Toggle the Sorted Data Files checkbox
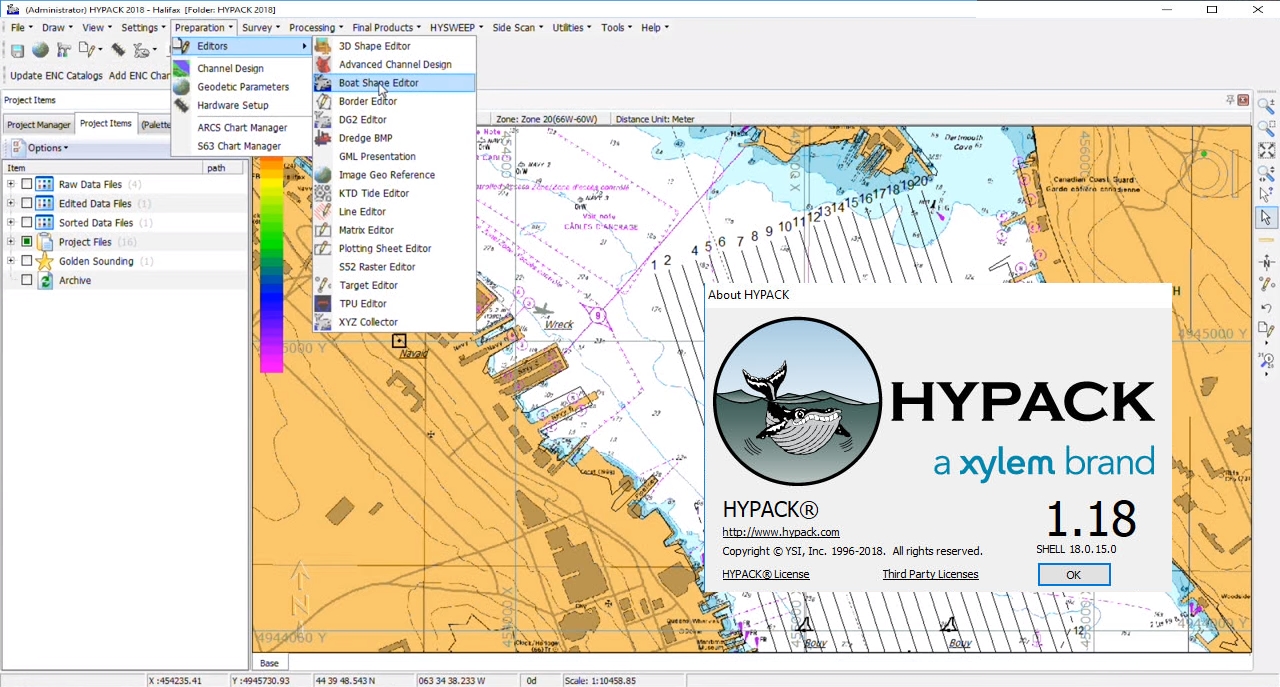 pos(27,223)
